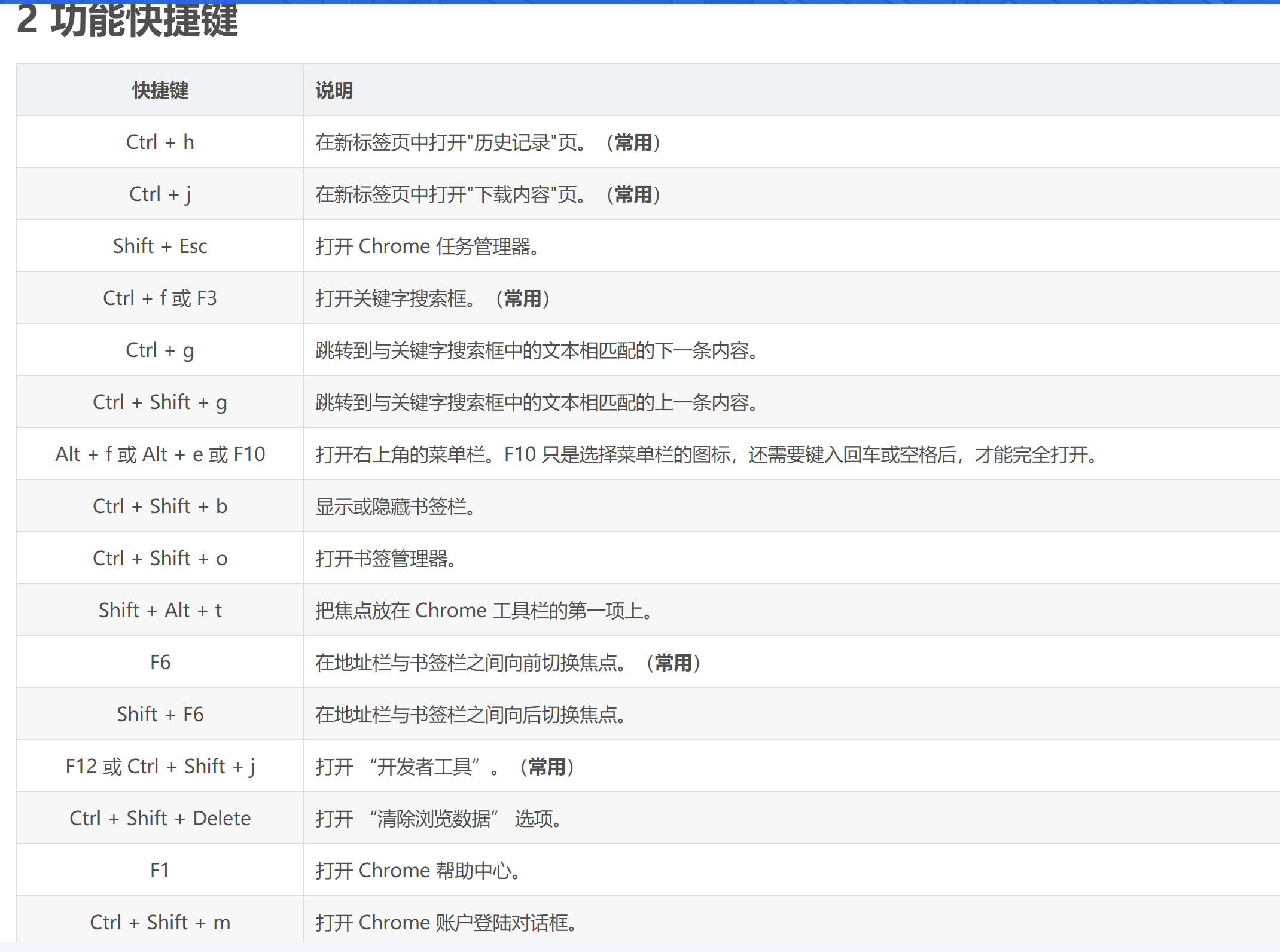1280x952 pixels.
Task: Click the 'Ctrl + Shift + g' shortcut cell
Action: point(160,402)
